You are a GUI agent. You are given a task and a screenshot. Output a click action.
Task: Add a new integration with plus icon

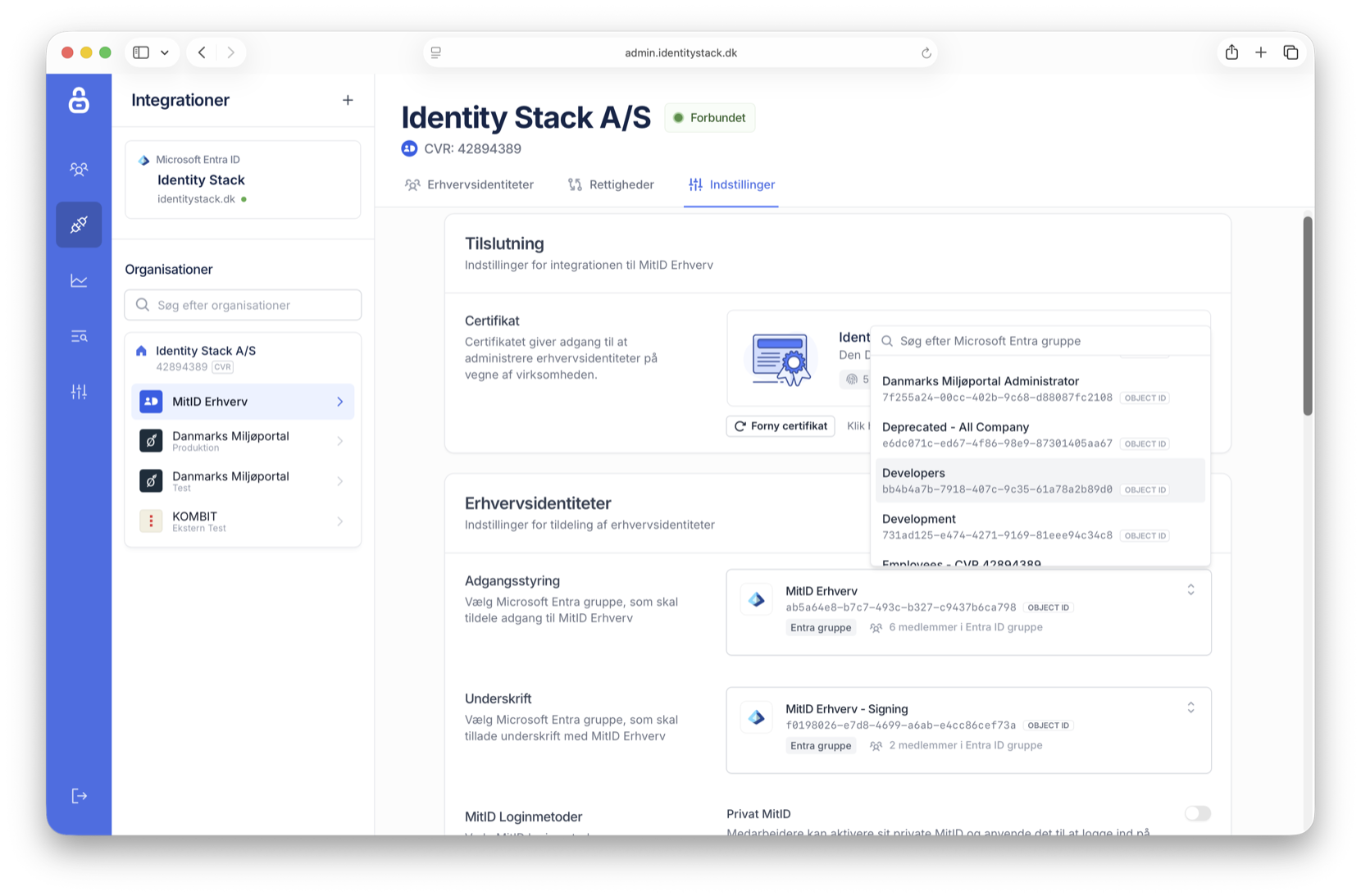[x=348, y=100]
